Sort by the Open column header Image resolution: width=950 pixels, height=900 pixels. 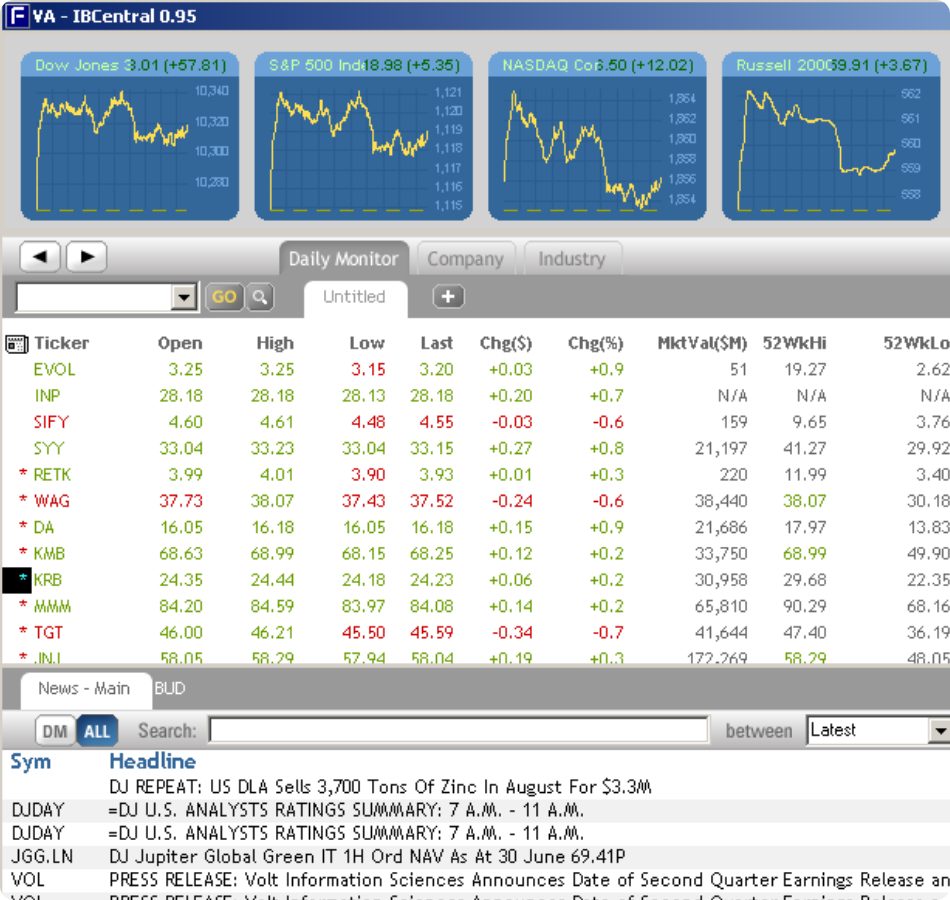coord(180,343)
